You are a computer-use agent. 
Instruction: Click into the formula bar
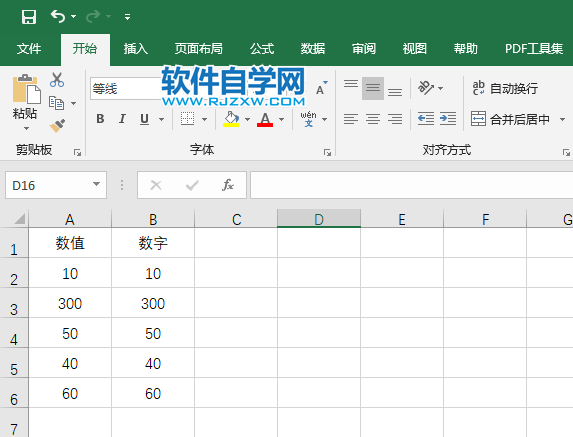tap(411, 185)
